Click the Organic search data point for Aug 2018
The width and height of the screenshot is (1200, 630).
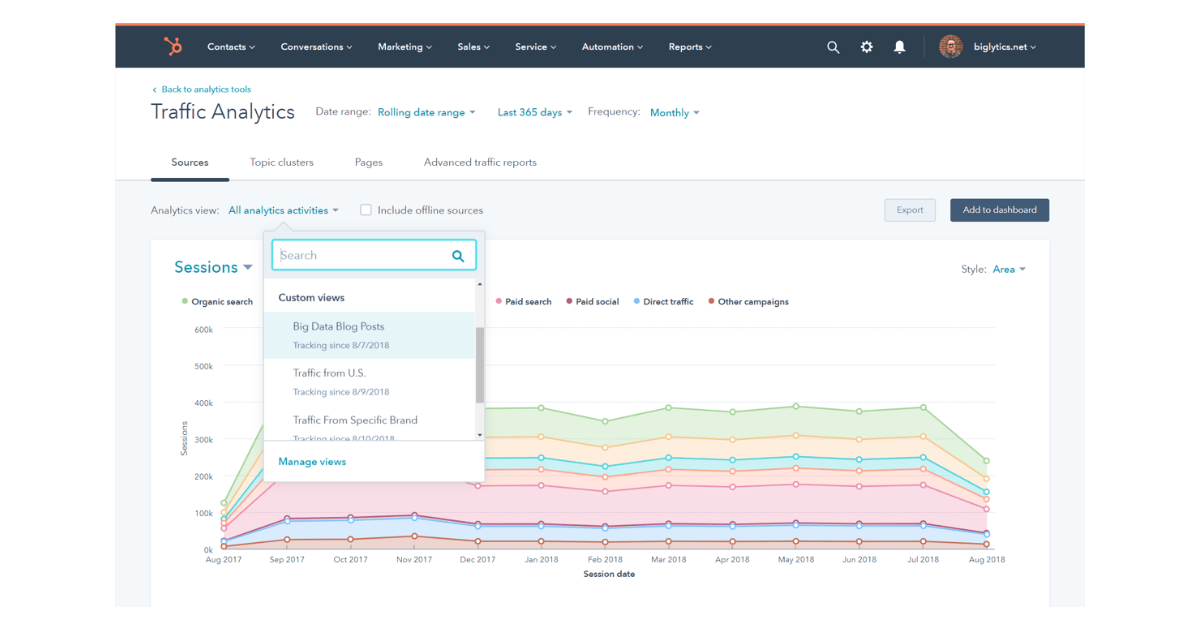coord(987,461)
